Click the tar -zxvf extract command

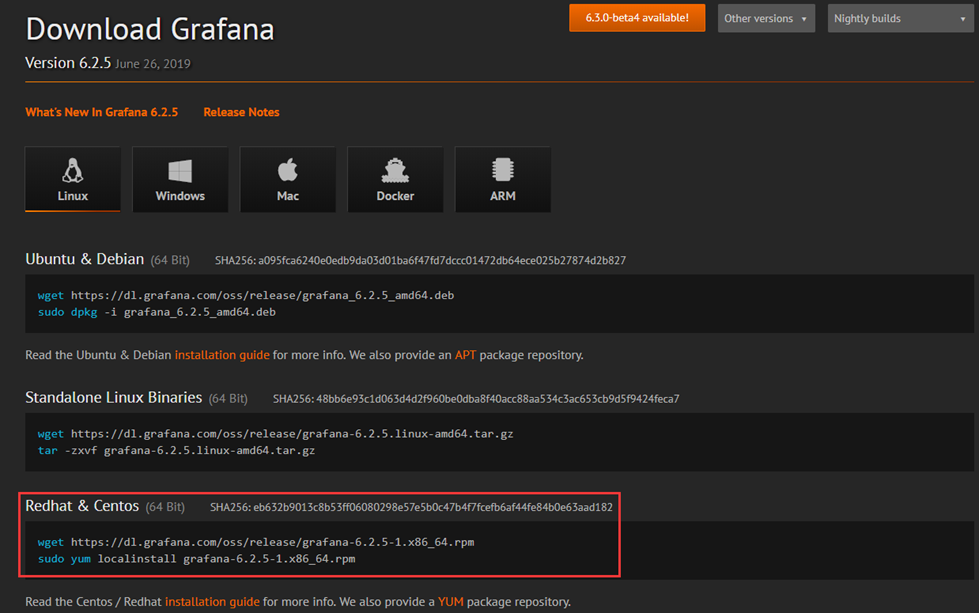[x=176, y=451]
